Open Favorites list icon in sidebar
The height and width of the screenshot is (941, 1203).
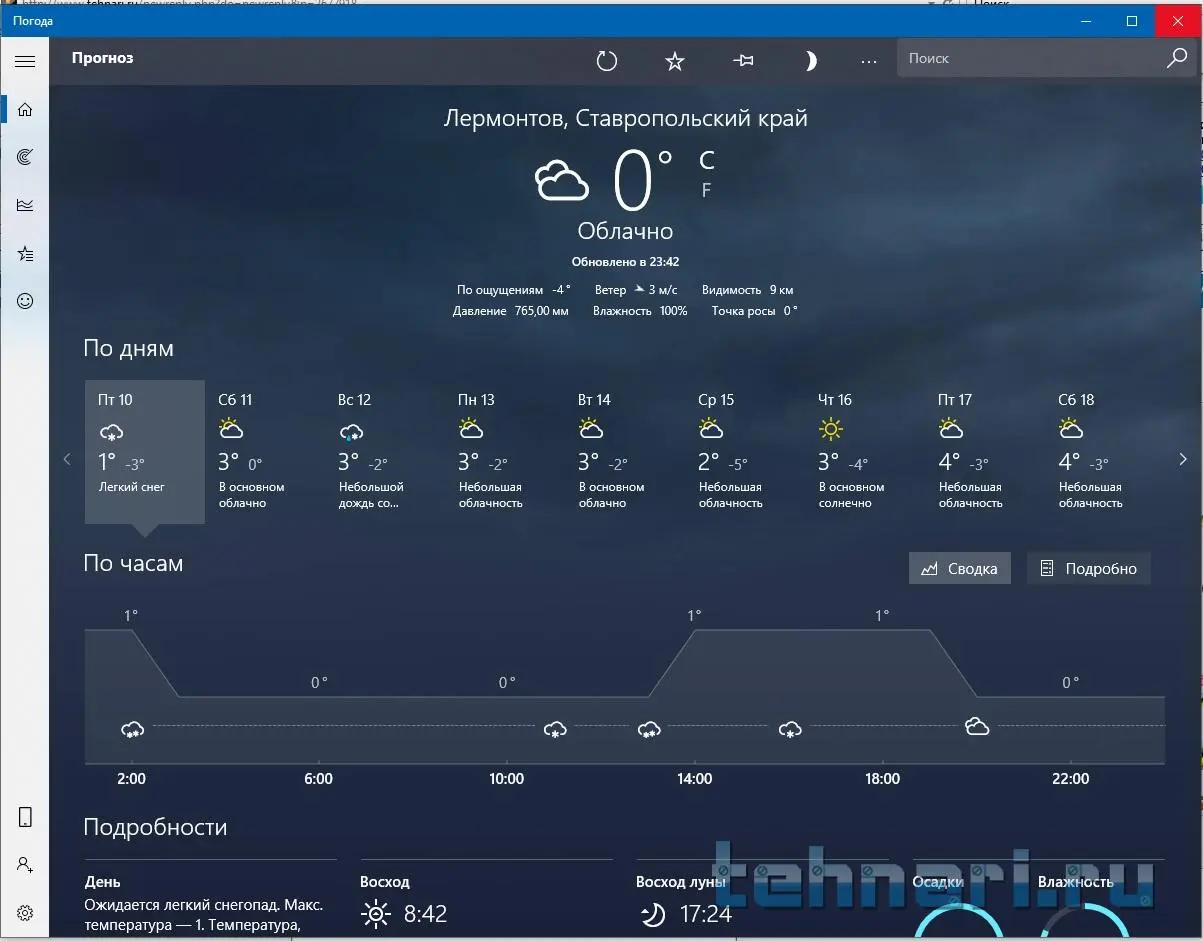[x=25, y=254]
